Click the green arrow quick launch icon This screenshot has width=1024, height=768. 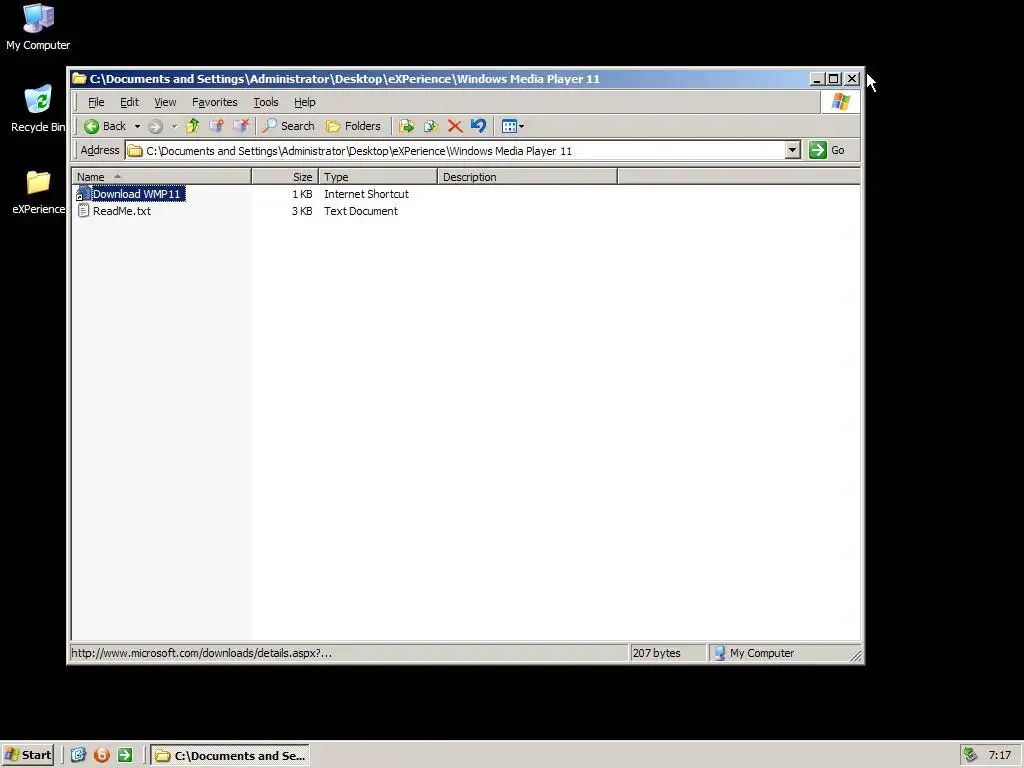click(x=125, y=755)
